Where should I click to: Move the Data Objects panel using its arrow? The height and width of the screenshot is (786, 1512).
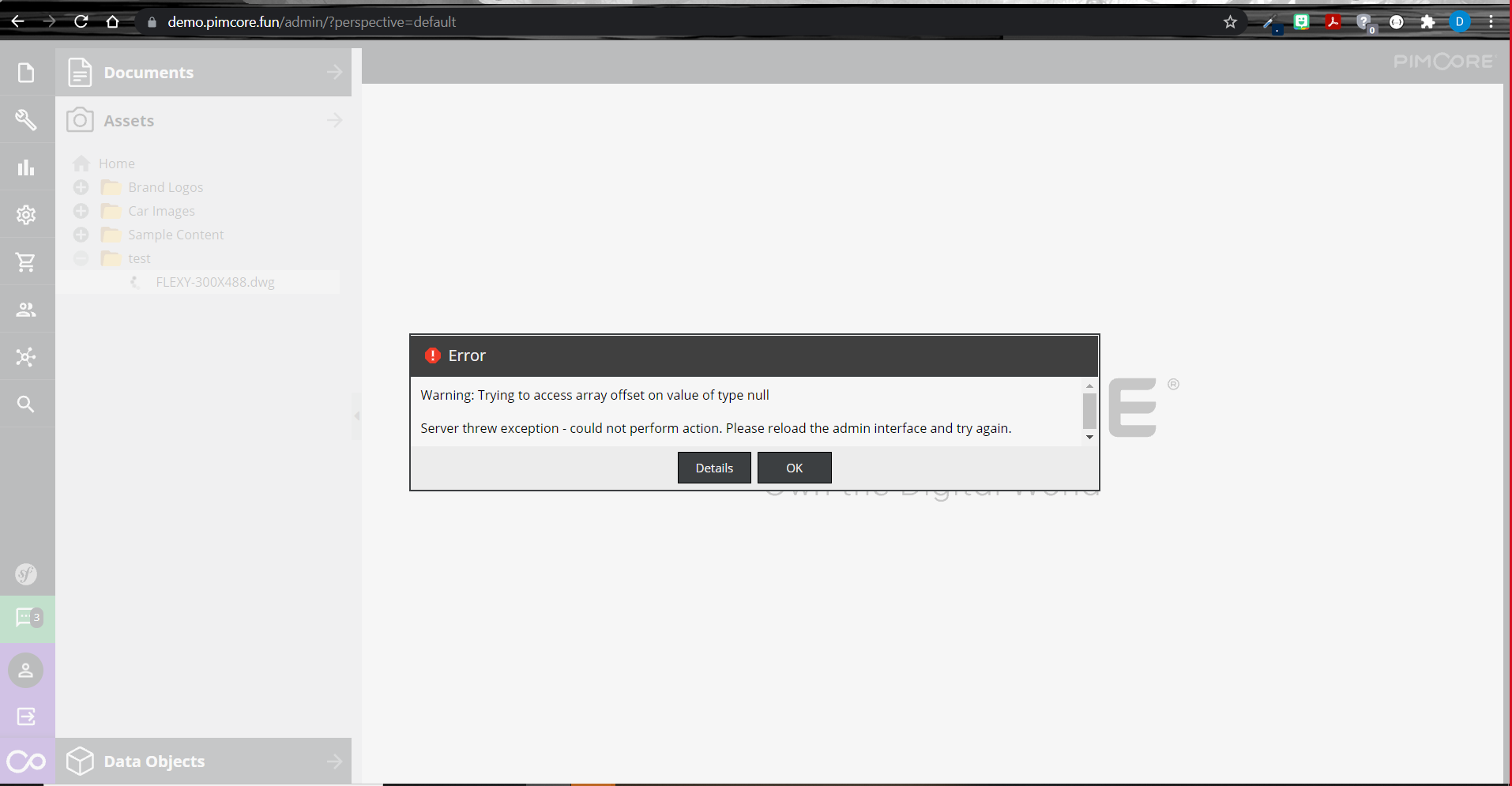point(335,762)
